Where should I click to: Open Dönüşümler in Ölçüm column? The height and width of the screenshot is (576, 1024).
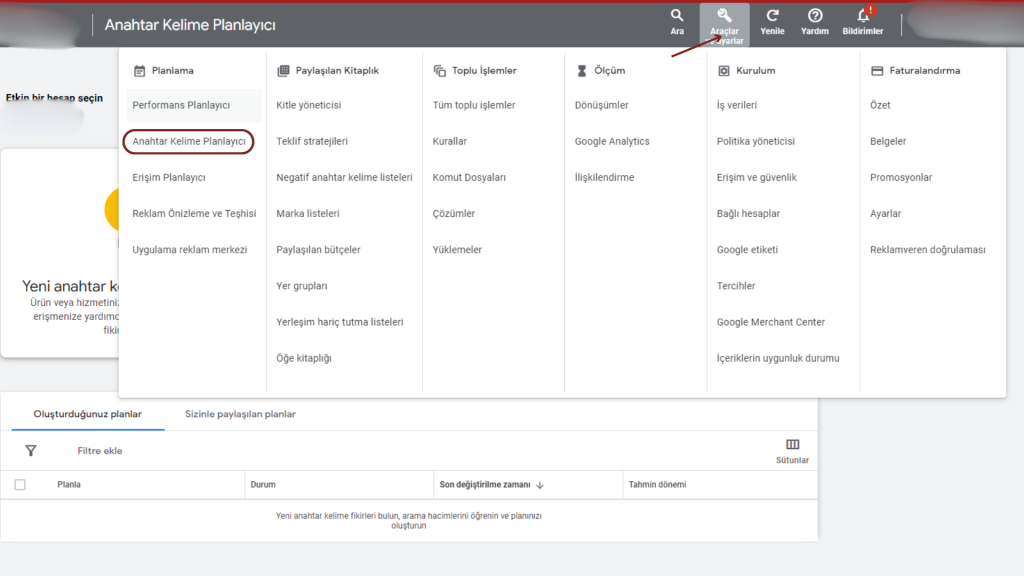click(601, 106)
